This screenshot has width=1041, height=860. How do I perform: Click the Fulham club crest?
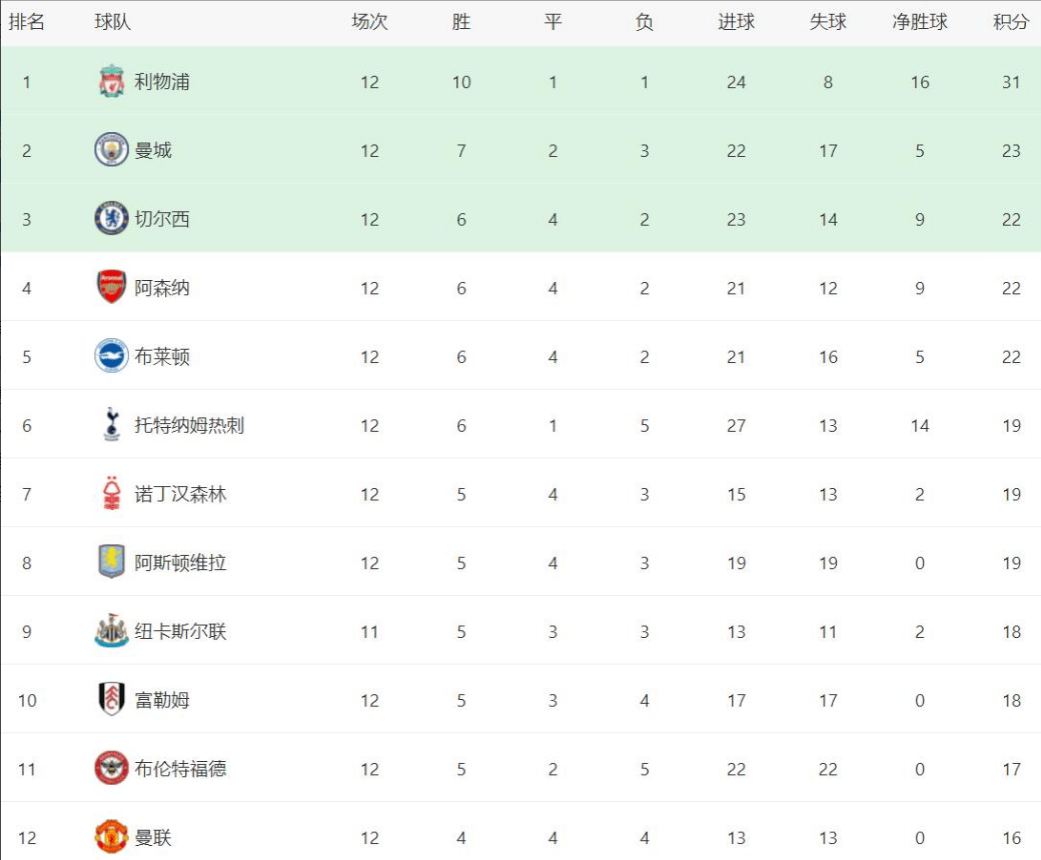click(112, 699)
